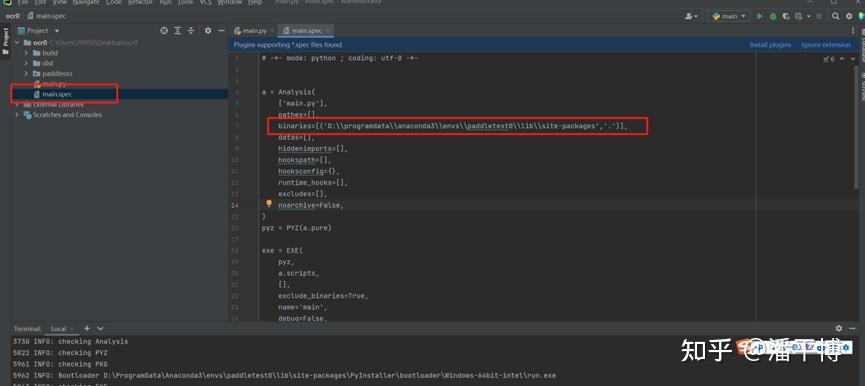The height and width of the screenshot is (386, 865).
Task: Expand Scratches and Consoles arrow
Action: 17,115
